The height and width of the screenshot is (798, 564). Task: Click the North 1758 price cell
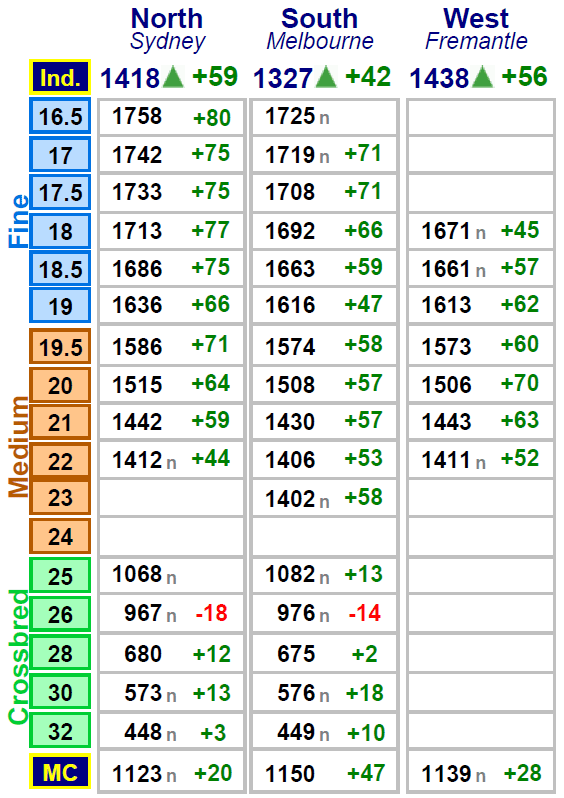pyautogui.click(x=171, y=117)
